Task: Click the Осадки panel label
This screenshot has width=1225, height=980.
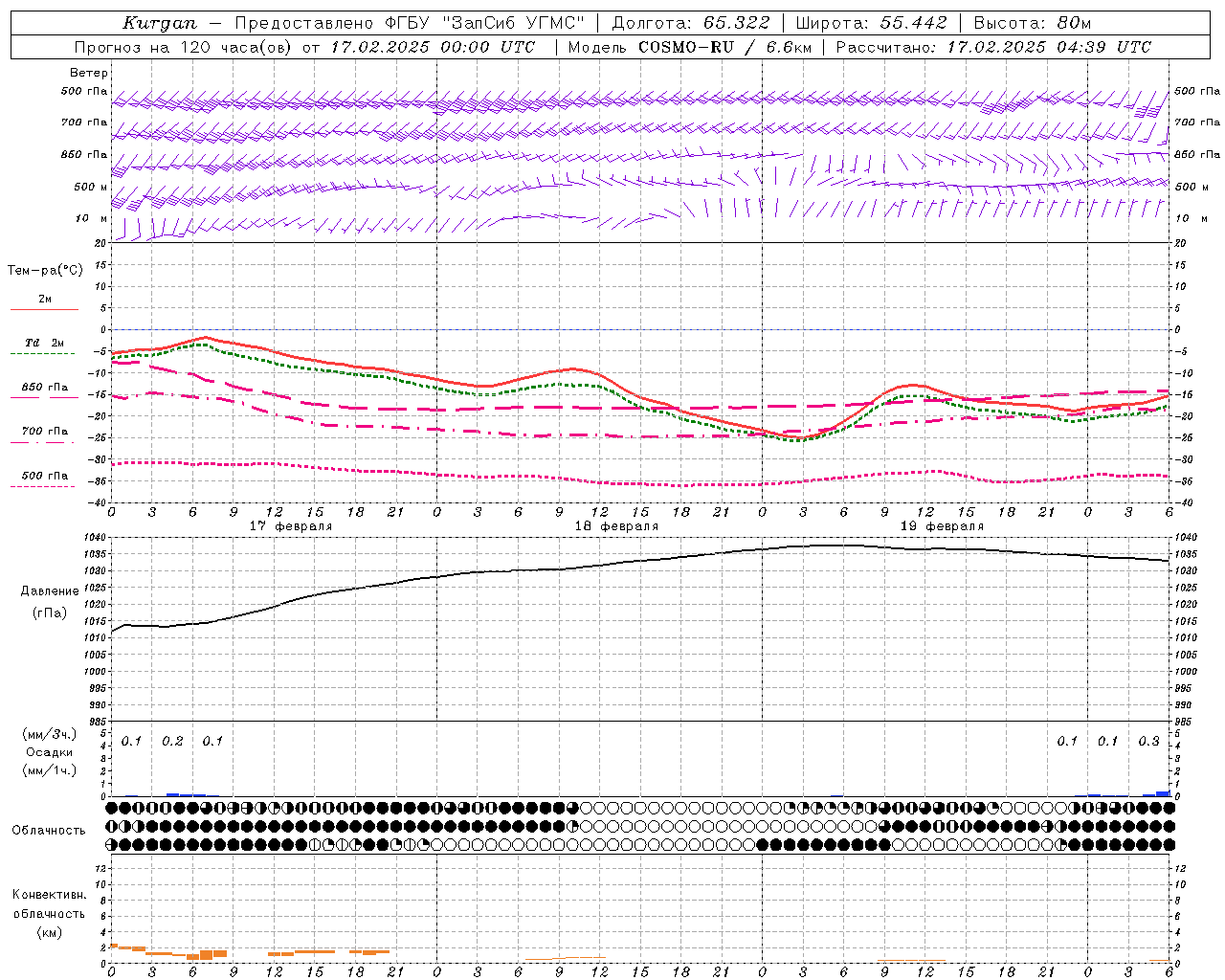Action: (50, 752)
